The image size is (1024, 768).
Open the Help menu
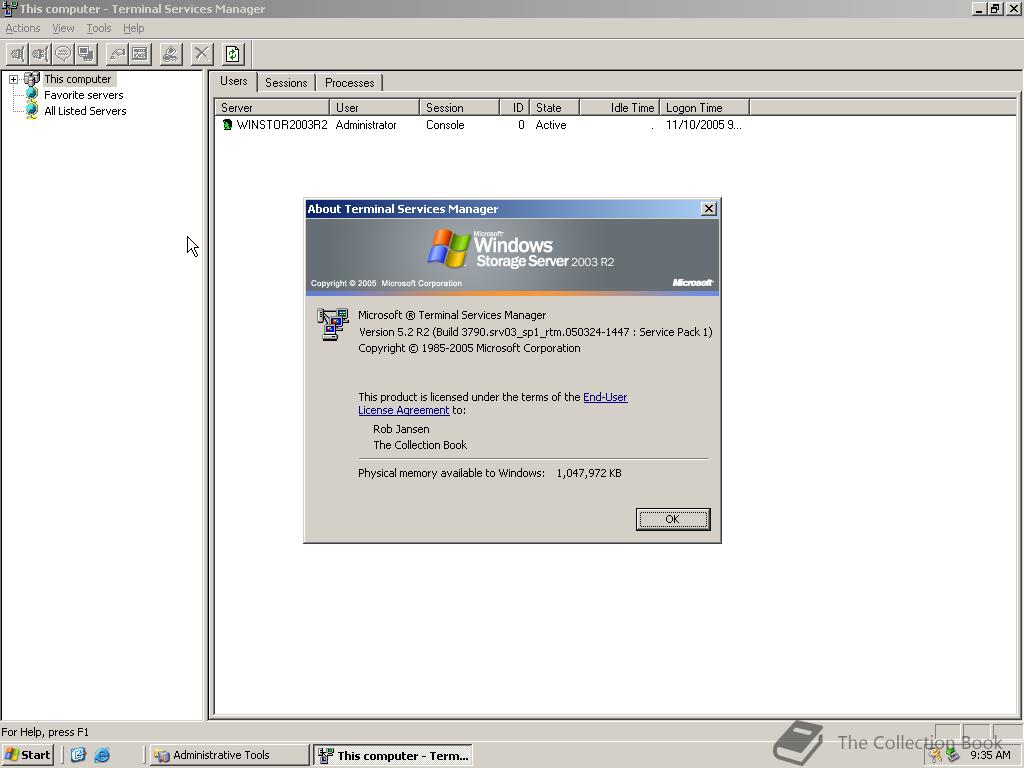click(x=133, y=28)
